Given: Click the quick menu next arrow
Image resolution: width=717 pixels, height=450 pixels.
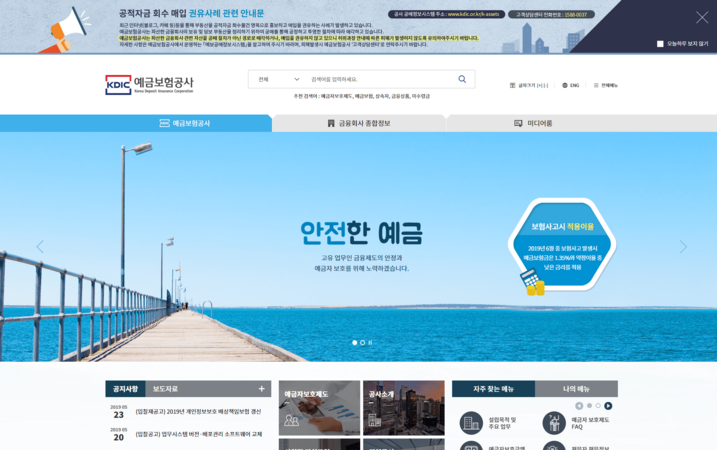Looking at the screenshot, I should [608, 406].
